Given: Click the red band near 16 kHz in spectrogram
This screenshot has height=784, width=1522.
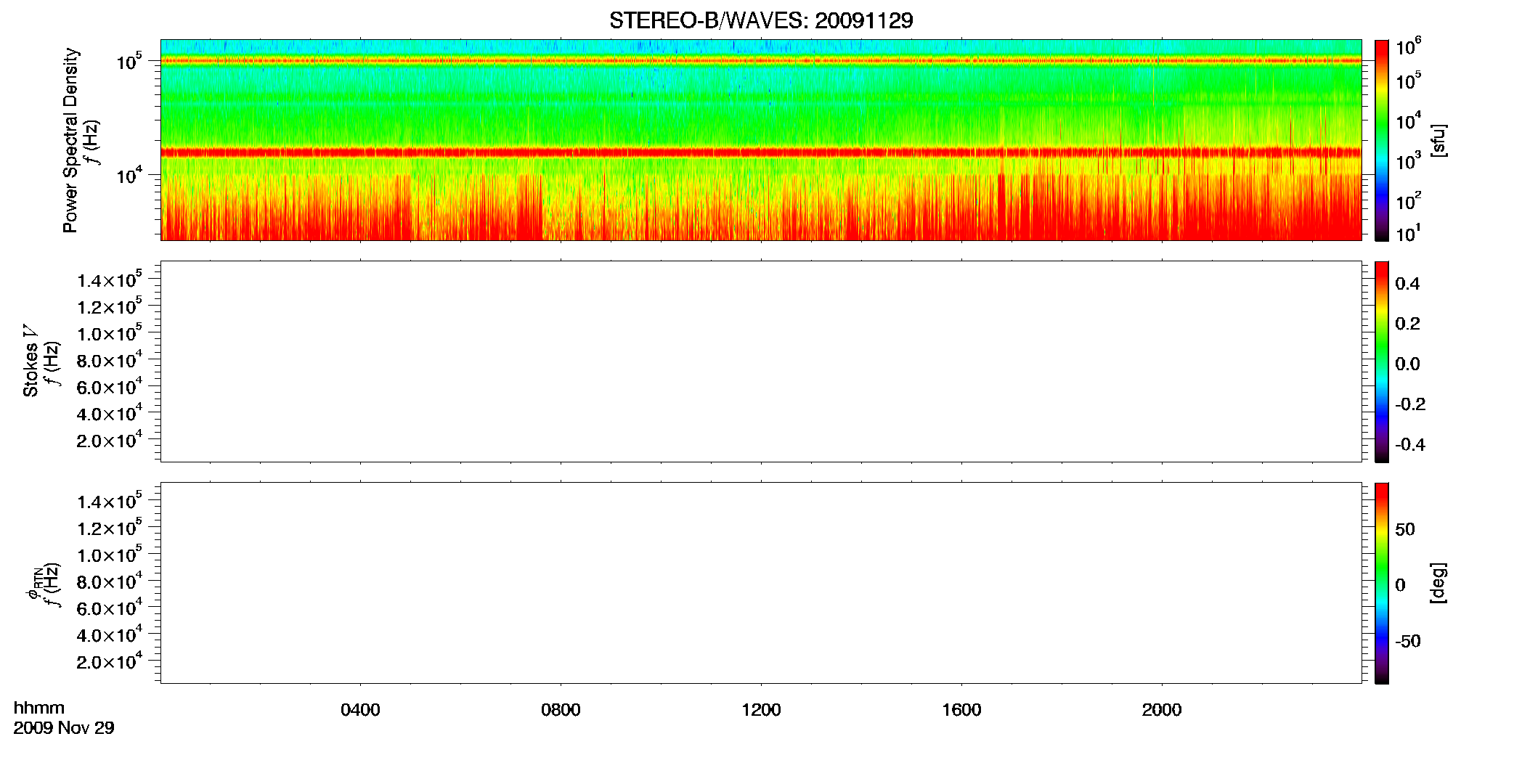Looking at the screenshot, I should click(x=761, y=152).
